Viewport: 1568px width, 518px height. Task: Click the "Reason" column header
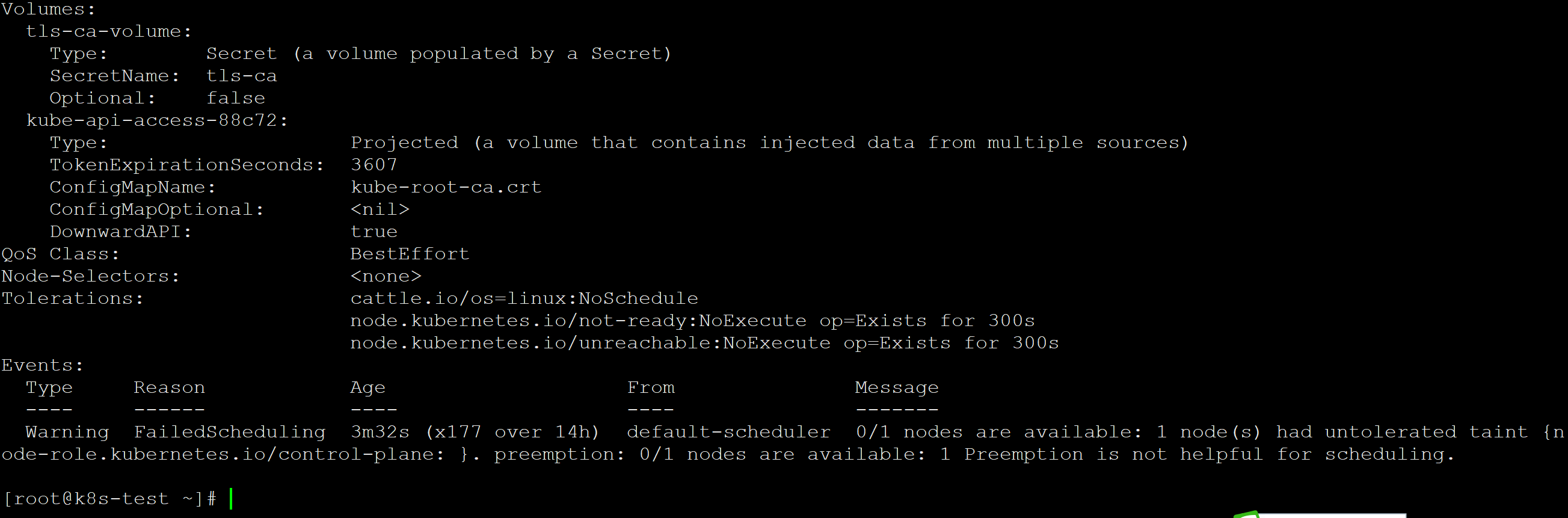[169, 387]
